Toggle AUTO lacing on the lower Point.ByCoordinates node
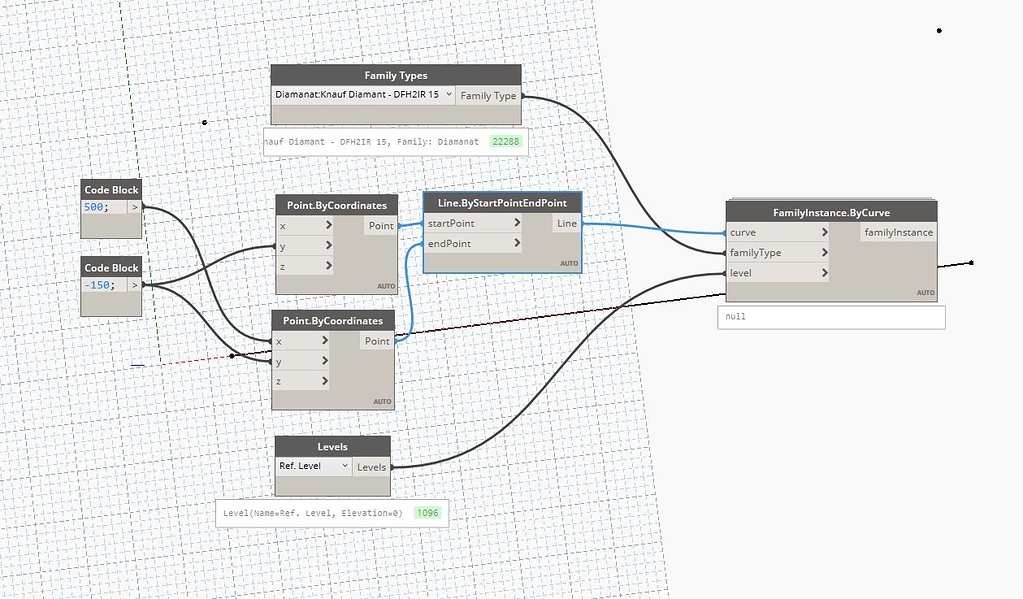 coord(381,399)
